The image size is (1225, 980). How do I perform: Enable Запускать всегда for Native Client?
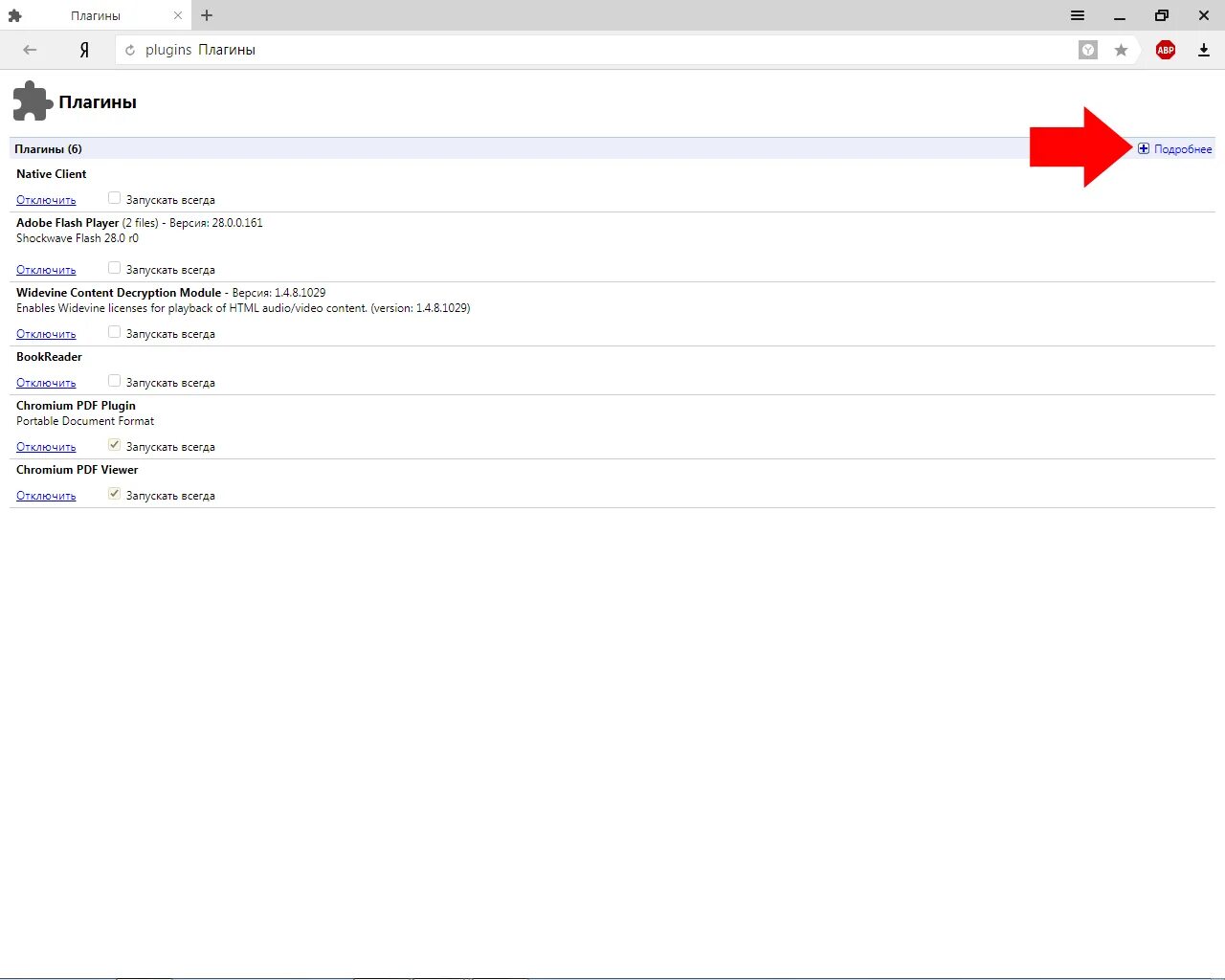(114, 198)
